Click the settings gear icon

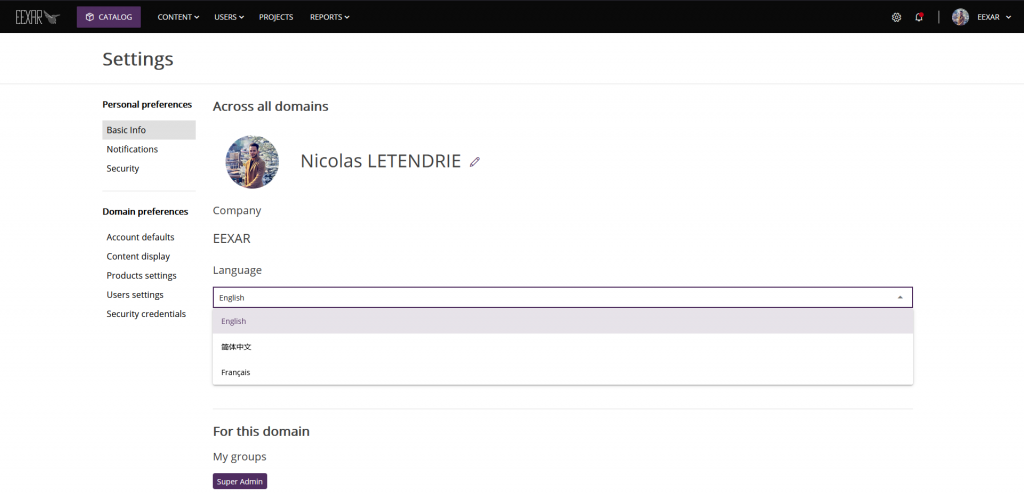point(896,18)
